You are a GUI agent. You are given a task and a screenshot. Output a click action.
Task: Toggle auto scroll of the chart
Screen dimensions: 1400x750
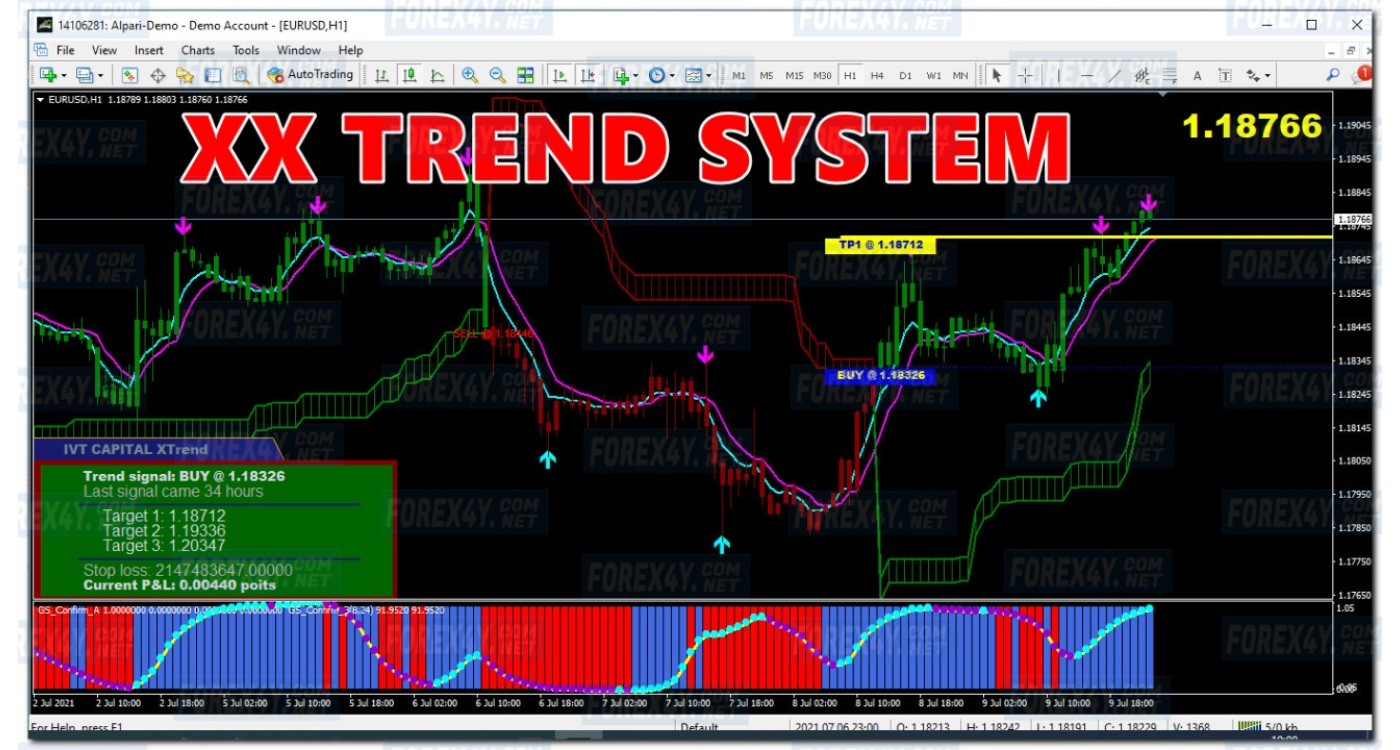click(559, 75)
